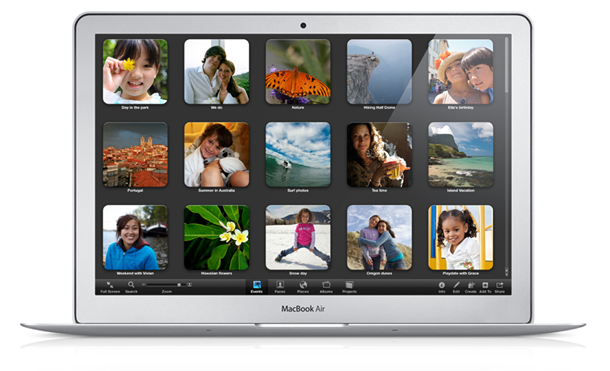Select the Hawaiian flowers event thumbnail
This screenshot has height=371, width=610.
(217, 238)
